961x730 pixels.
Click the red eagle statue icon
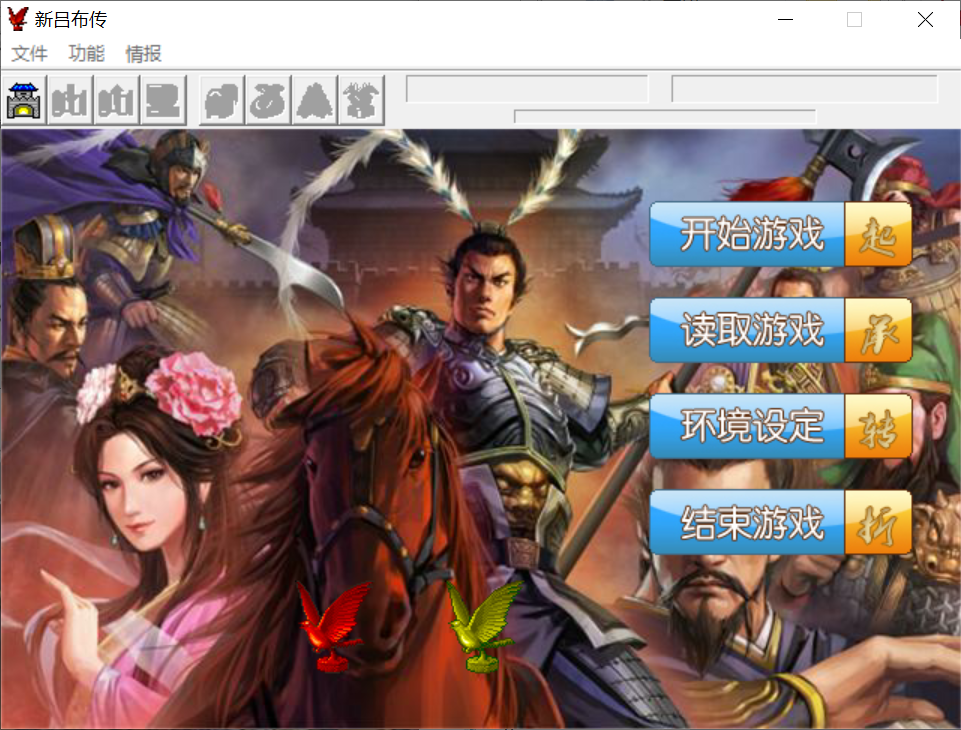pyautogui.click(x=333, y=626)
